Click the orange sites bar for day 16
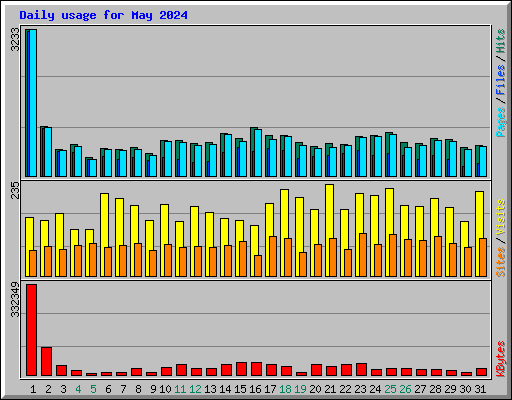The height and width of the screenshot is (400, 512). coord(258,266)
